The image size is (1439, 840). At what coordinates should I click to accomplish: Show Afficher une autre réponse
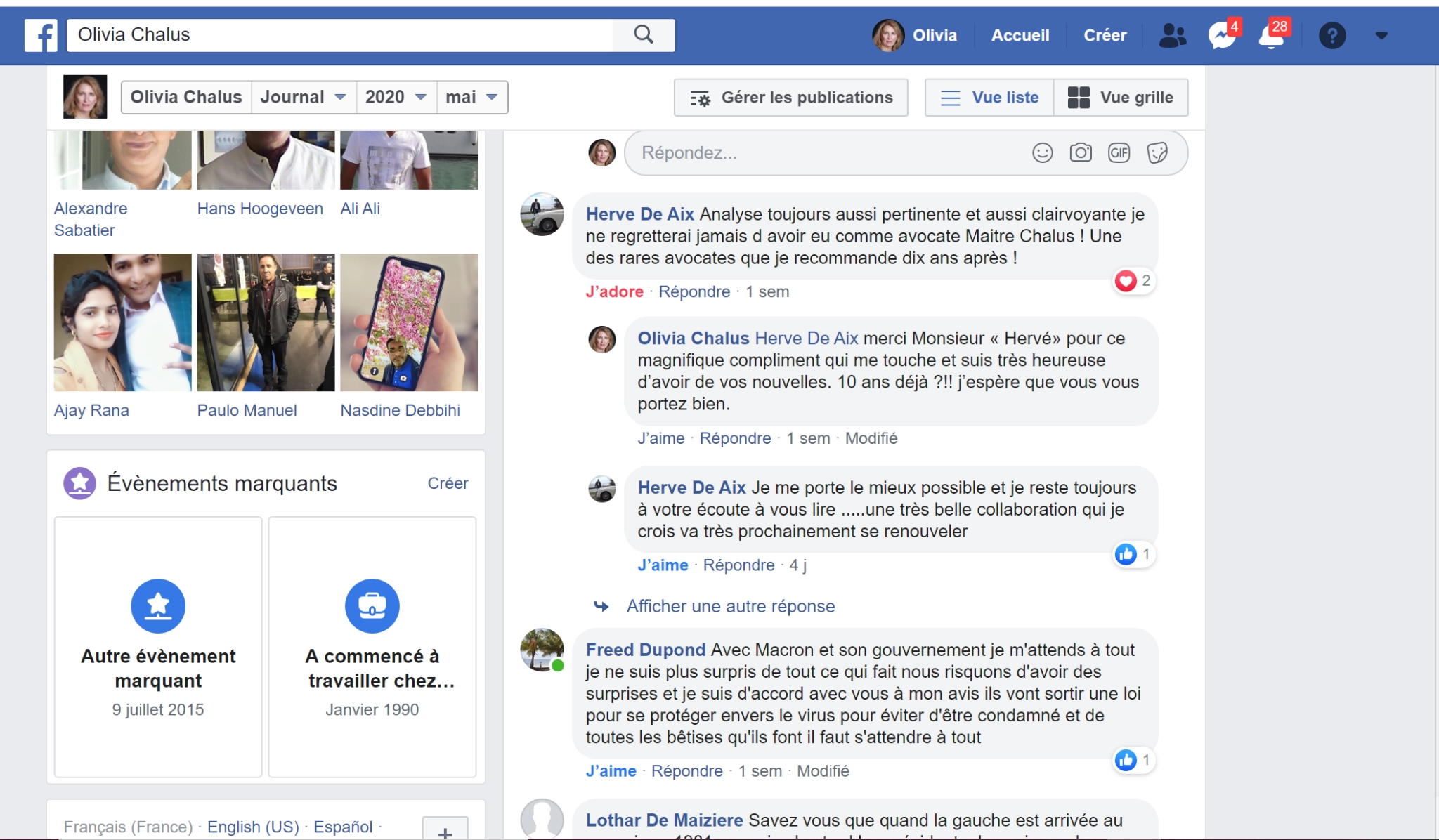tap(730, 606)
